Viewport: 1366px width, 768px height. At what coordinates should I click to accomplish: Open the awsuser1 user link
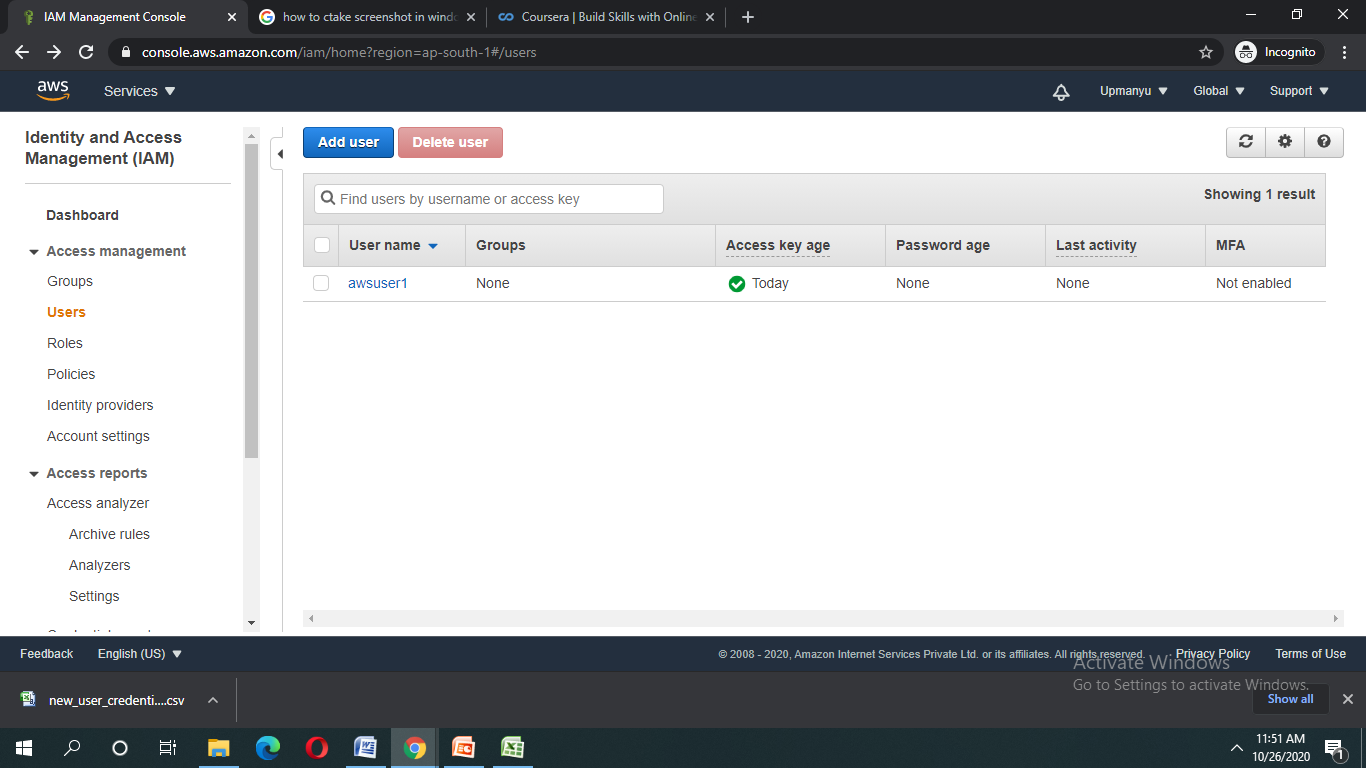pos(378,283)
